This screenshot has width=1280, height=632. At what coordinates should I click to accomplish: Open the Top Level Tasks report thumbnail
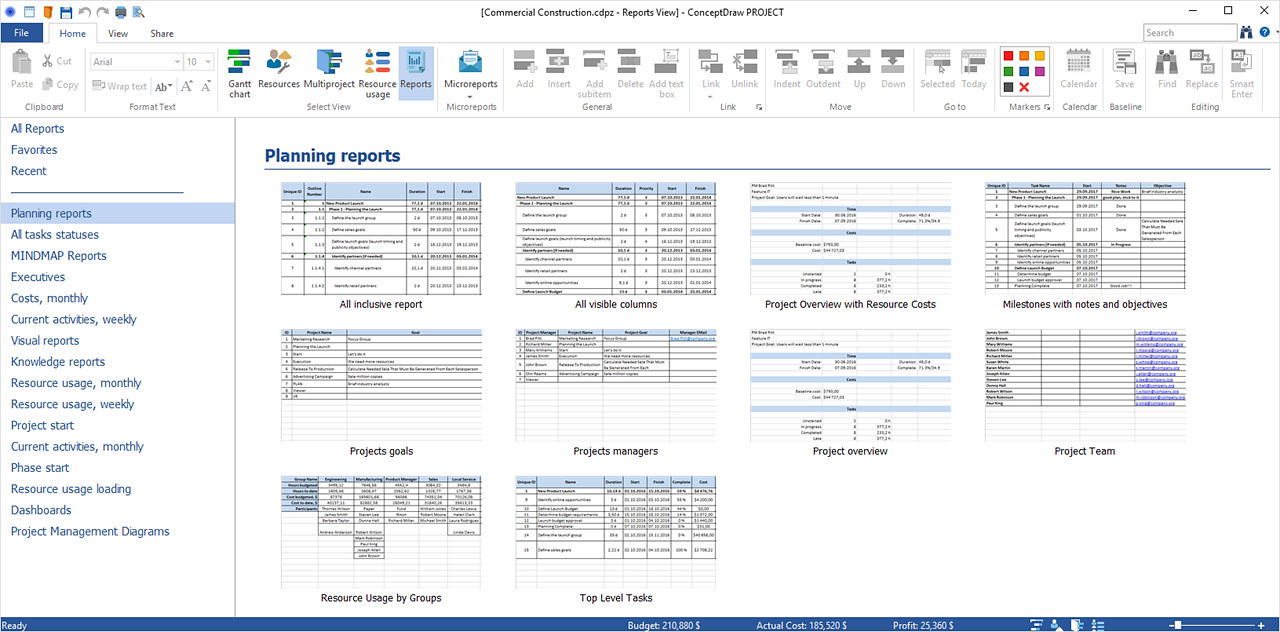pyautogui.click(x=616, y=532)
